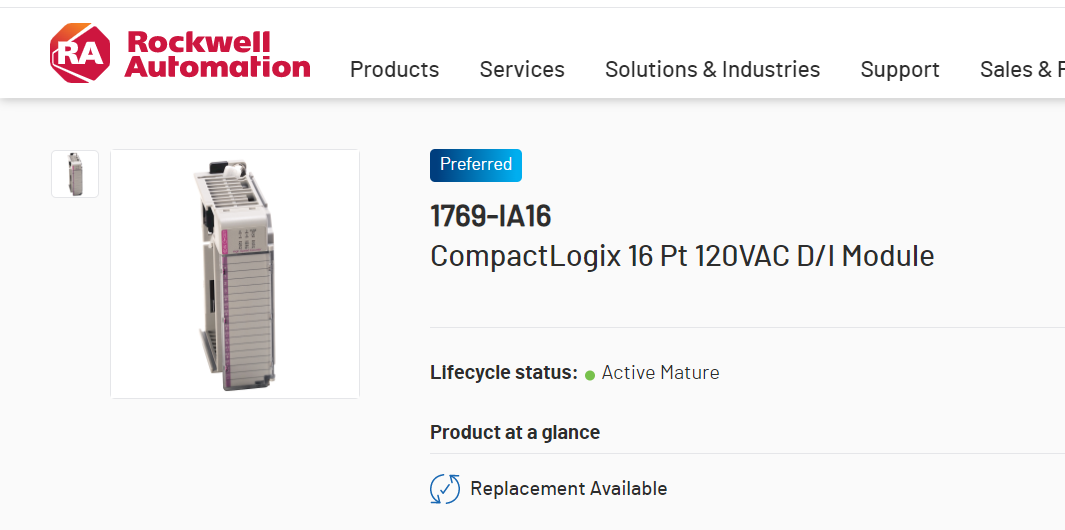Click the Lifecycle status label
Viewport: 1065px width, 530px height.
503,373
